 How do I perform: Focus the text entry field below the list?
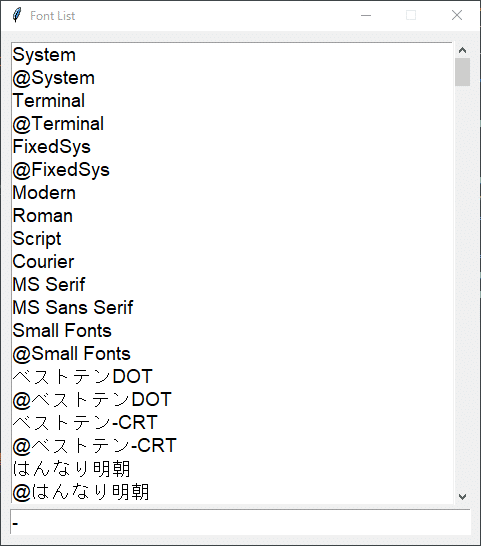click(x=241, y=522)
